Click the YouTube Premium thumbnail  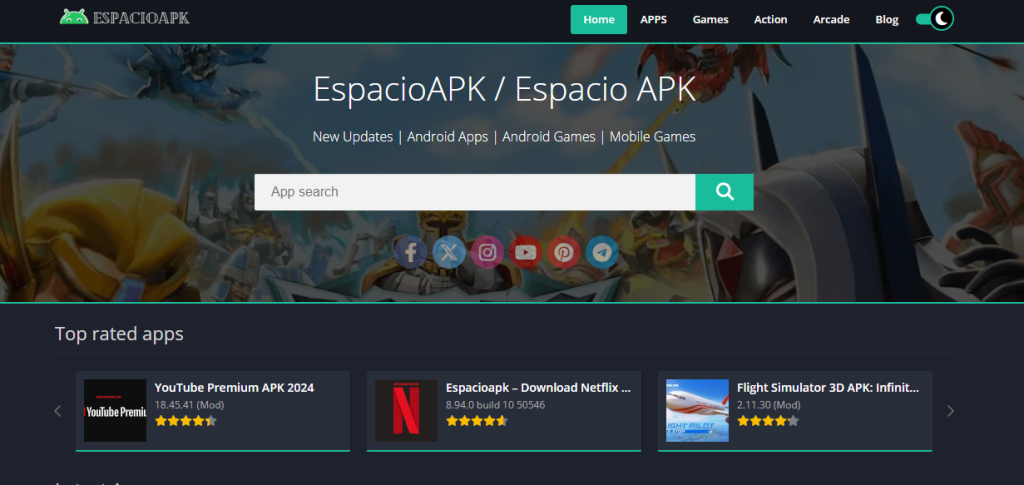(115, 411)
